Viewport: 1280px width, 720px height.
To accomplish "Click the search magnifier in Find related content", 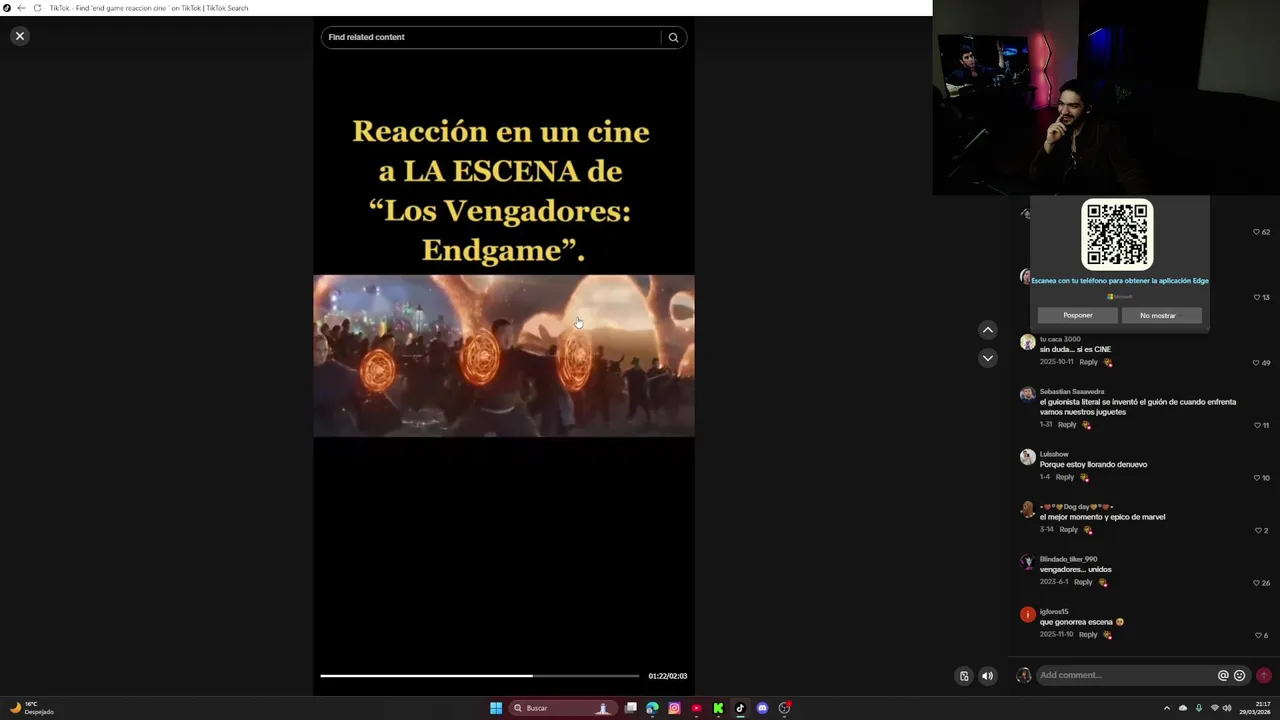I will coord(673,37).
